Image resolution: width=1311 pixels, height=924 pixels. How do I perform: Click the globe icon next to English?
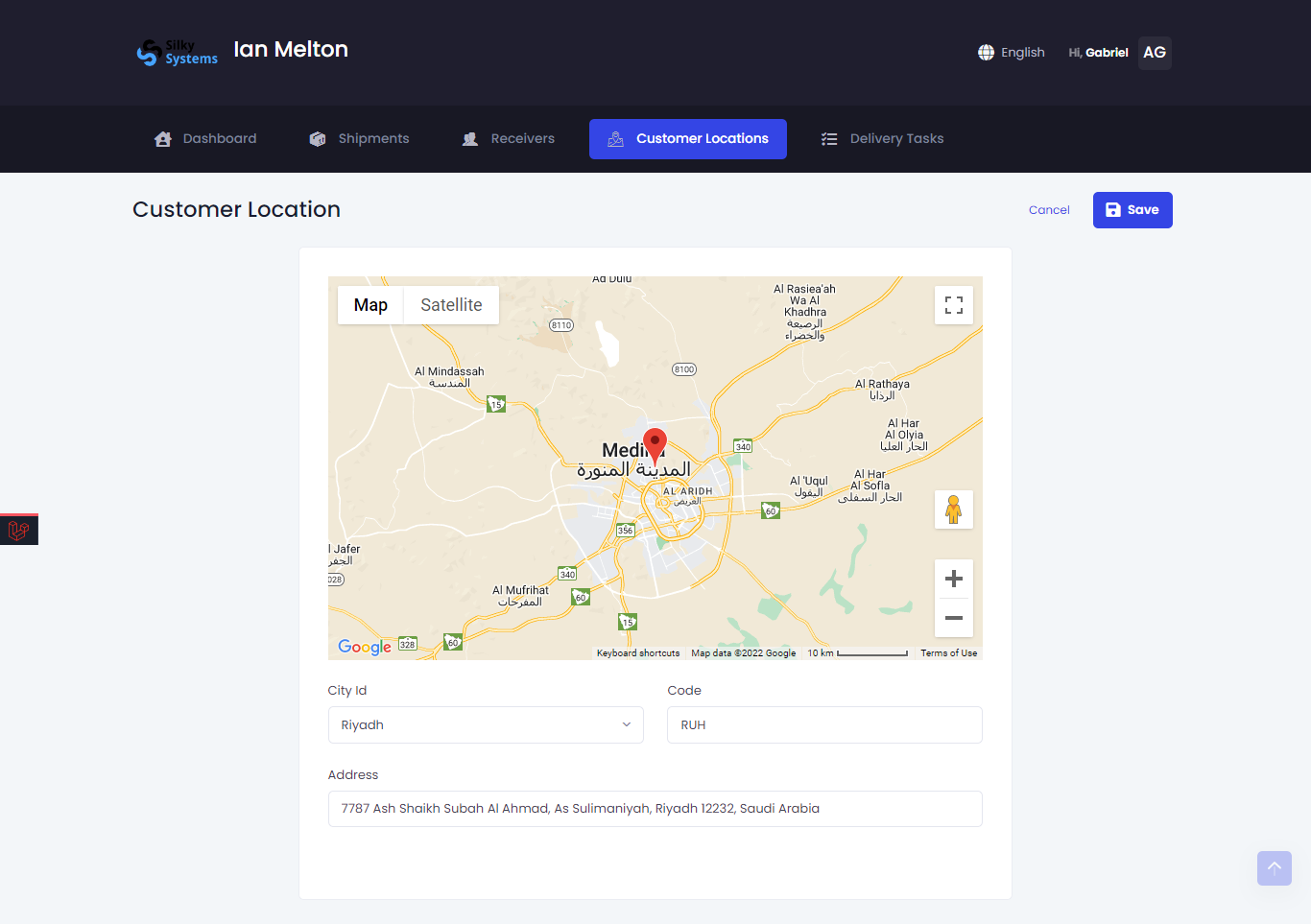coord(986,52)
